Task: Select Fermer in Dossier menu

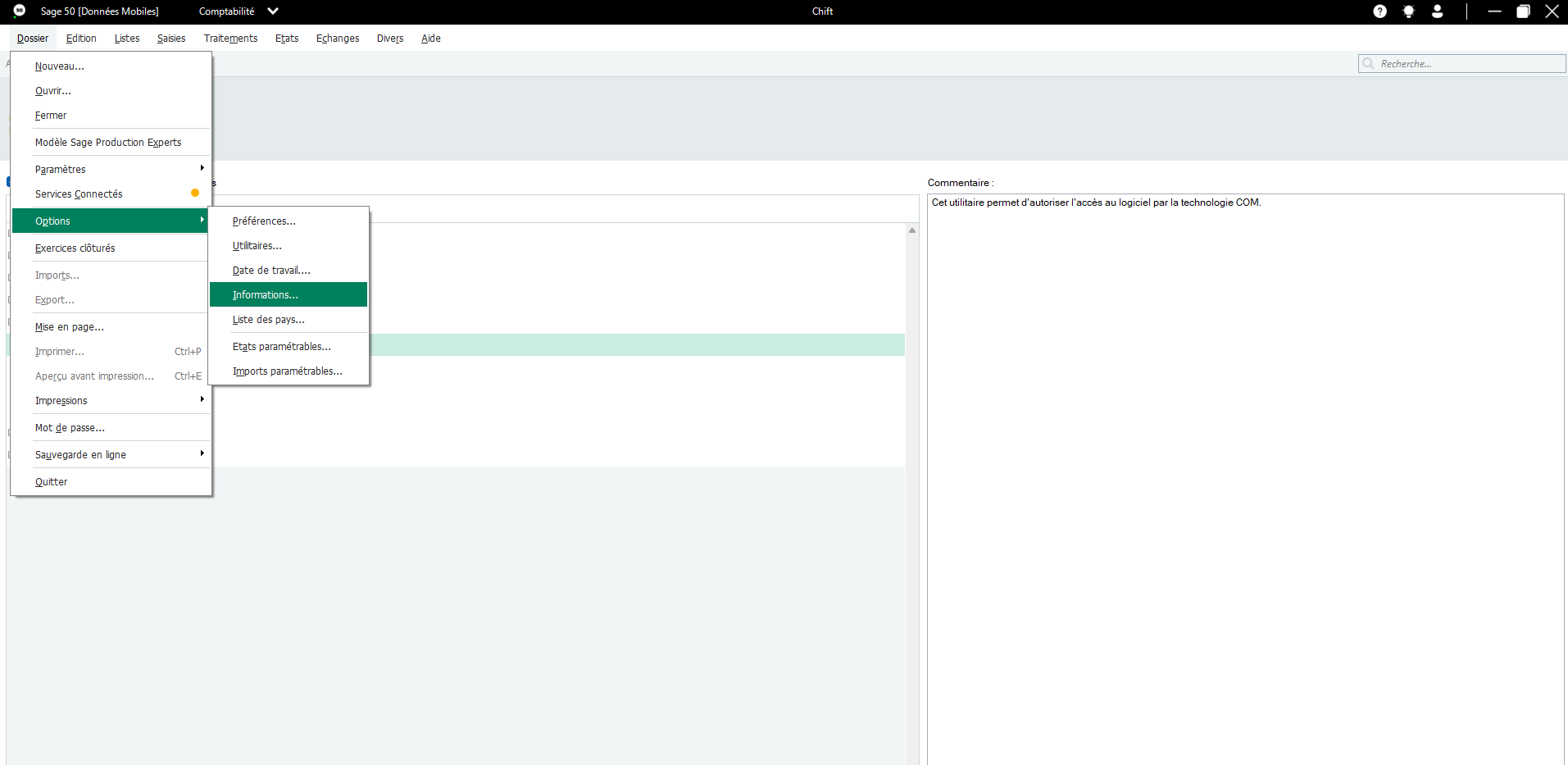Action: (x=111, y=116)
